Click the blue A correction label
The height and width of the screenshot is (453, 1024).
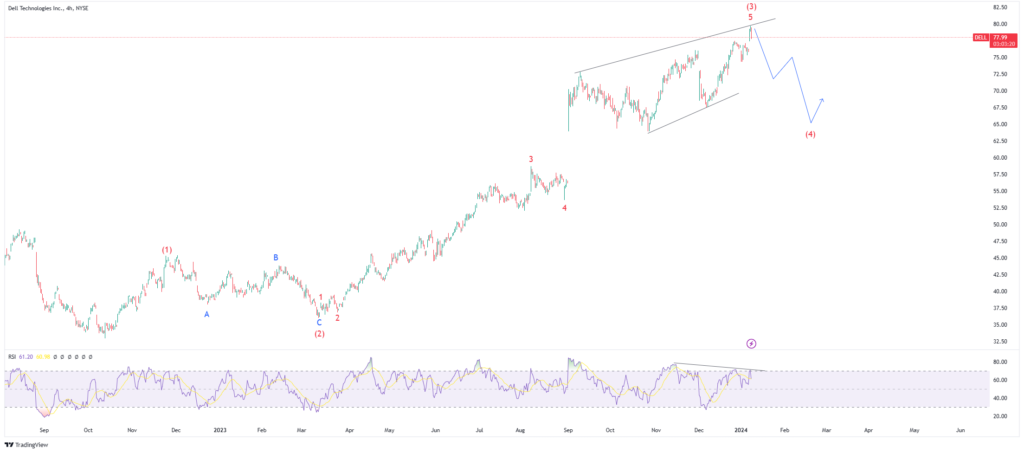pos(207,315)
